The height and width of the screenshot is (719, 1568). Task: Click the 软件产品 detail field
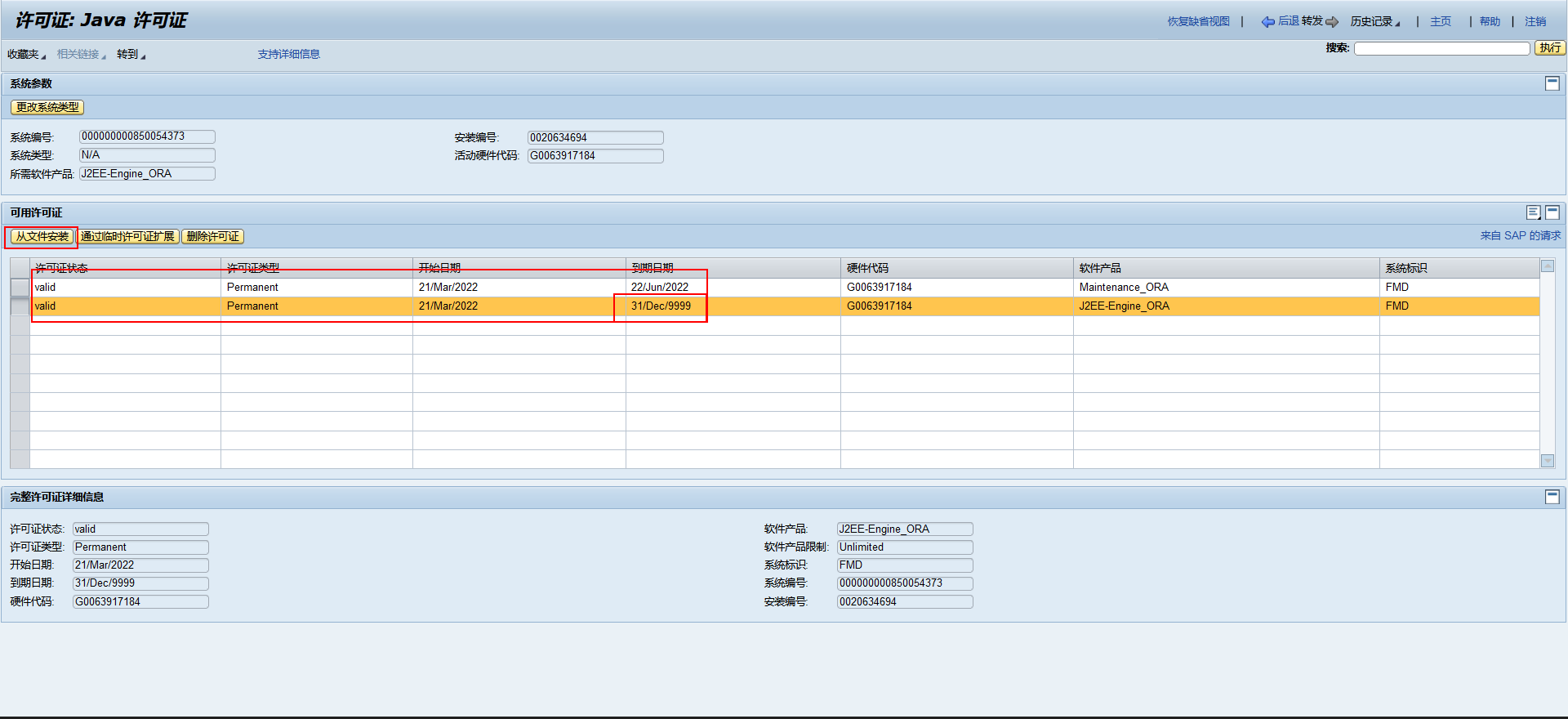[x=905, y=529]
